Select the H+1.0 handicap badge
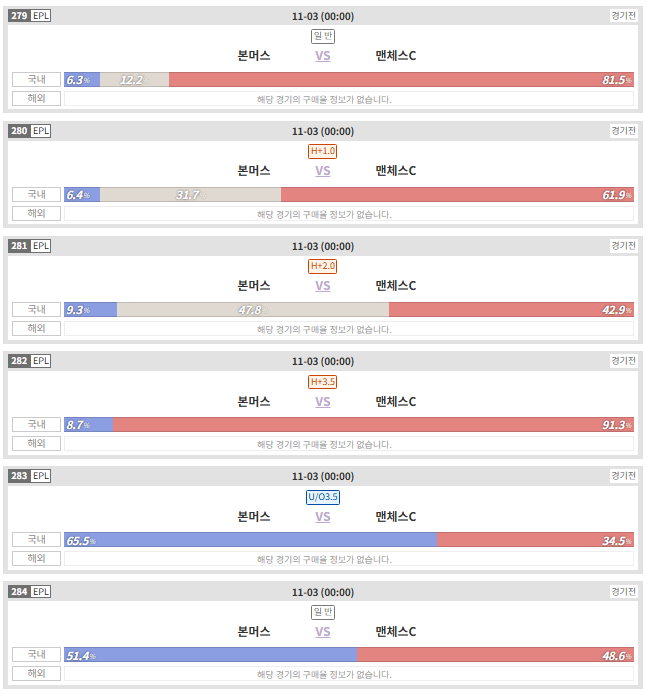Viewport: 647px width, 694px height. [323, 151]
